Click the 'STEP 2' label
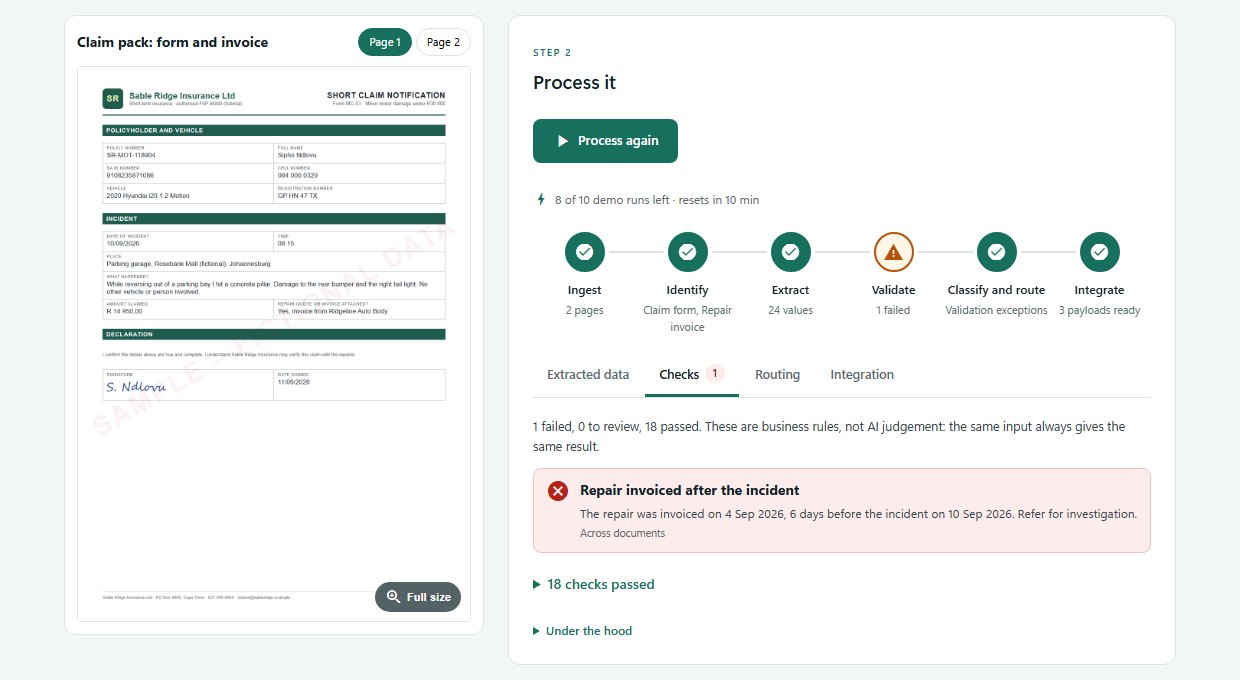 tap(552, 52)
